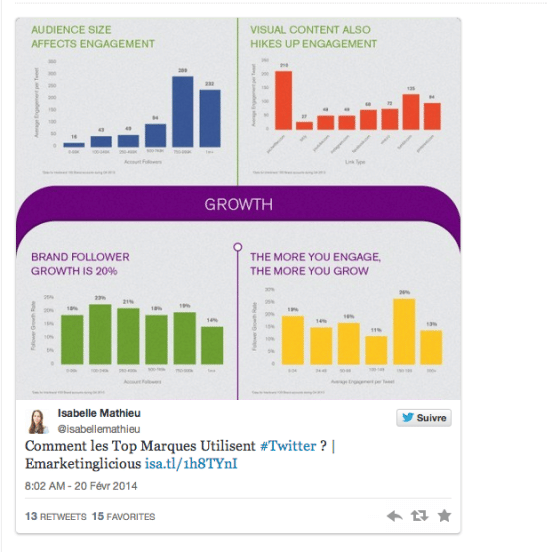Select the green bar labeled 23%
The width and height of the screenshot is (560, 552).
pyautogui.click(x=100, y=334)
